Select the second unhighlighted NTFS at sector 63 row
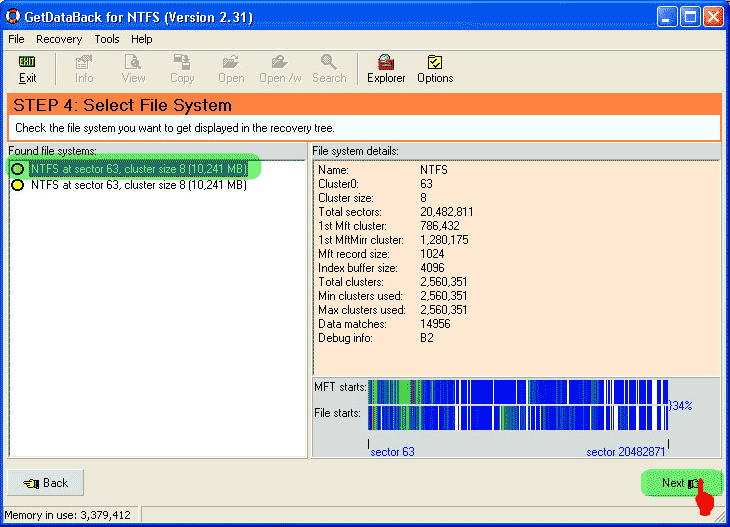This screenshot has width=730, height=527. pos(139,185)
